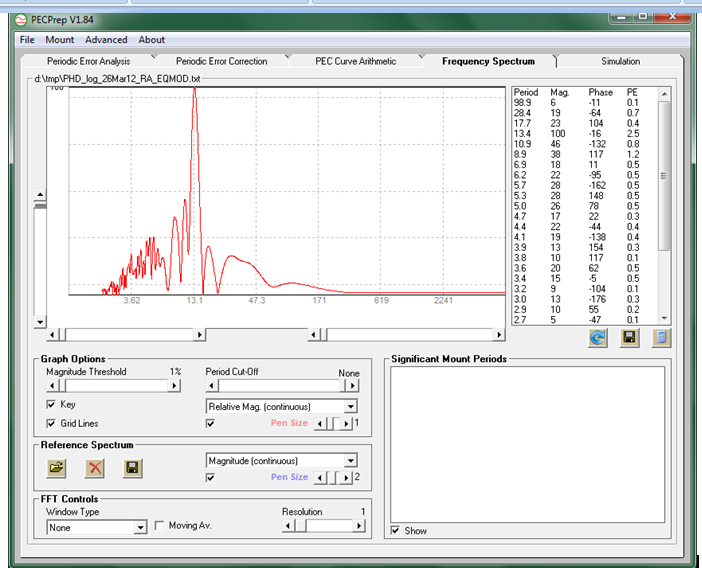Open the Mount menu
This screenshot has width=702, height=568.
[x=60, y=40]
